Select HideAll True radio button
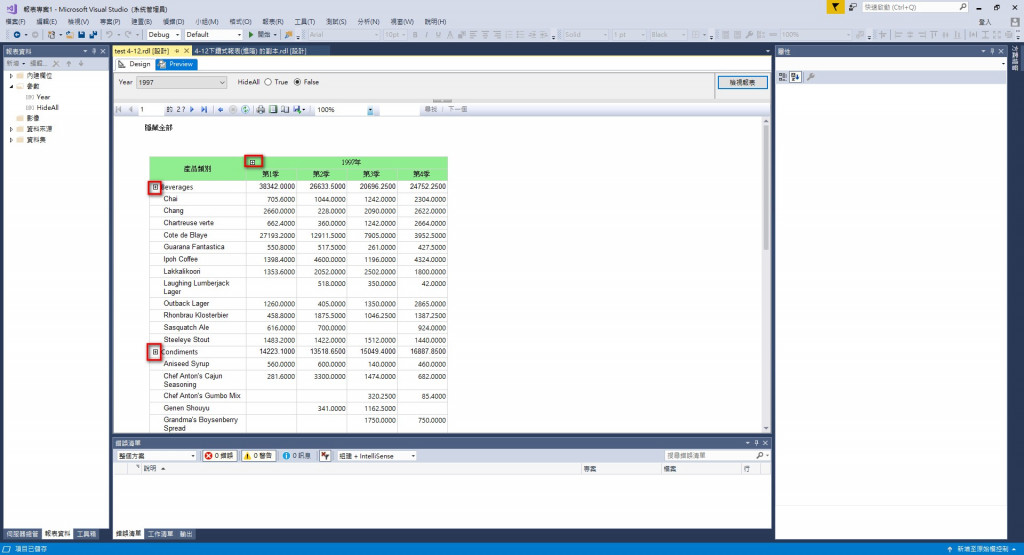The width and height of the screenshot is (1024, 555). click(268, 82)
